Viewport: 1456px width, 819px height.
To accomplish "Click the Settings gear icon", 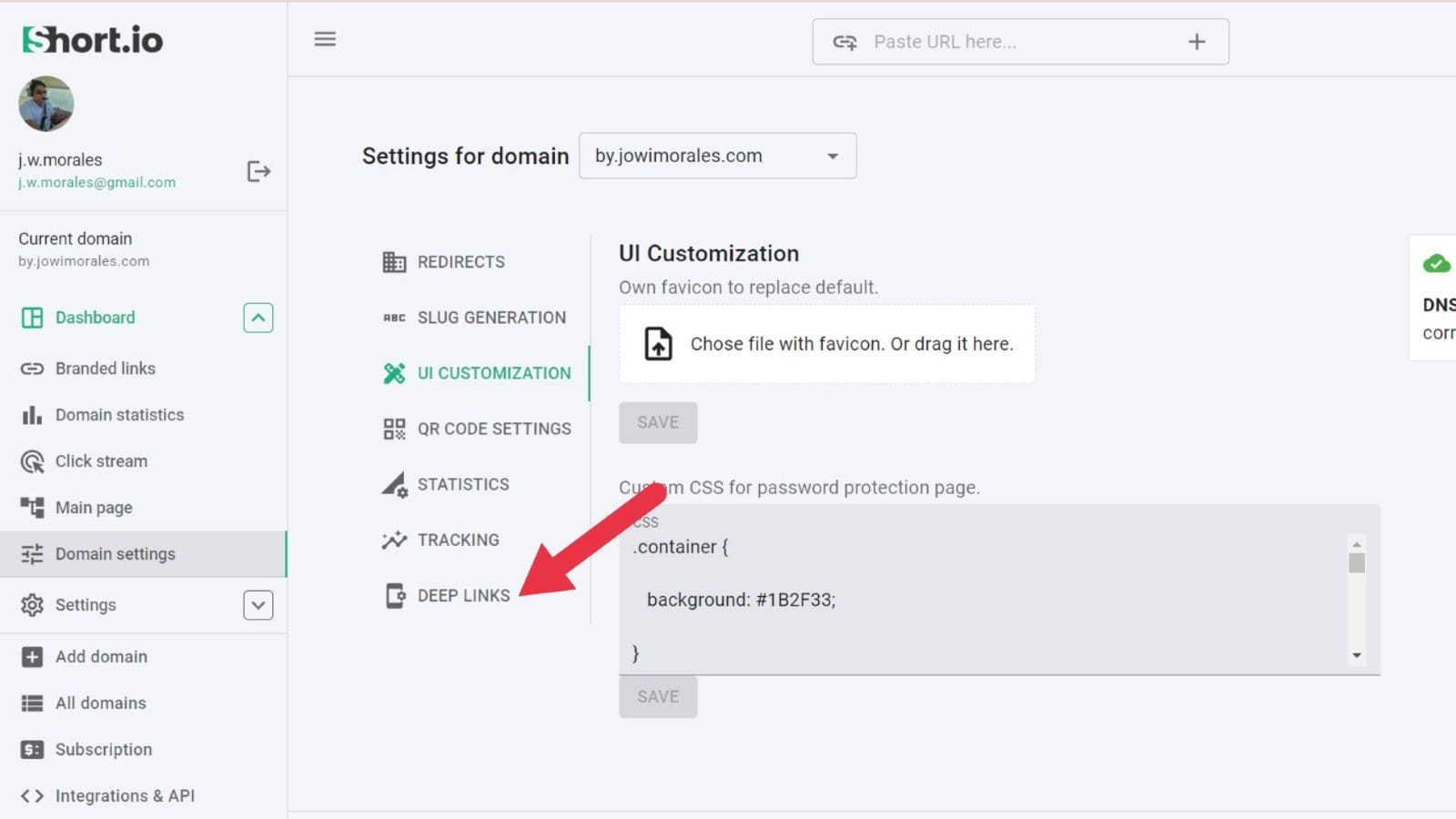I will 32,605.
